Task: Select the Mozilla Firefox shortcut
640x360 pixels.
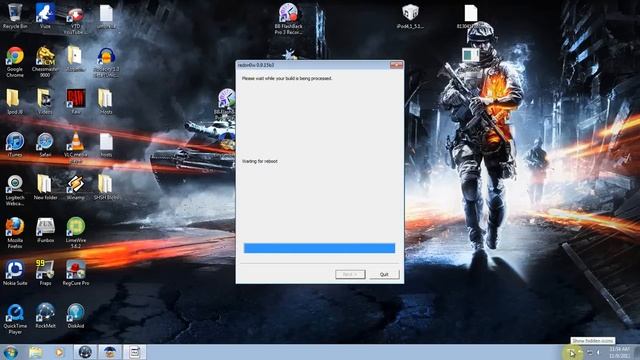Action: (x=15, y=233)
